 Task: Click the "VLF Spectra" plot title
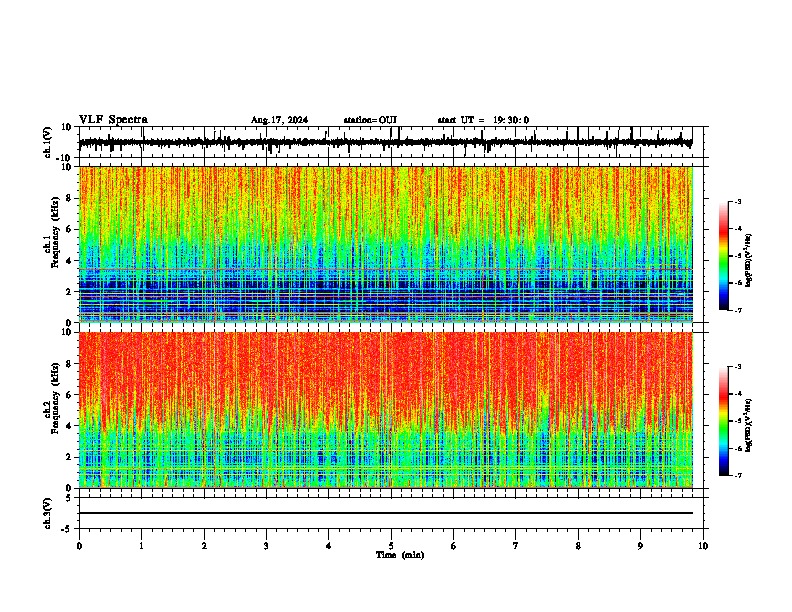coord(113,120)
